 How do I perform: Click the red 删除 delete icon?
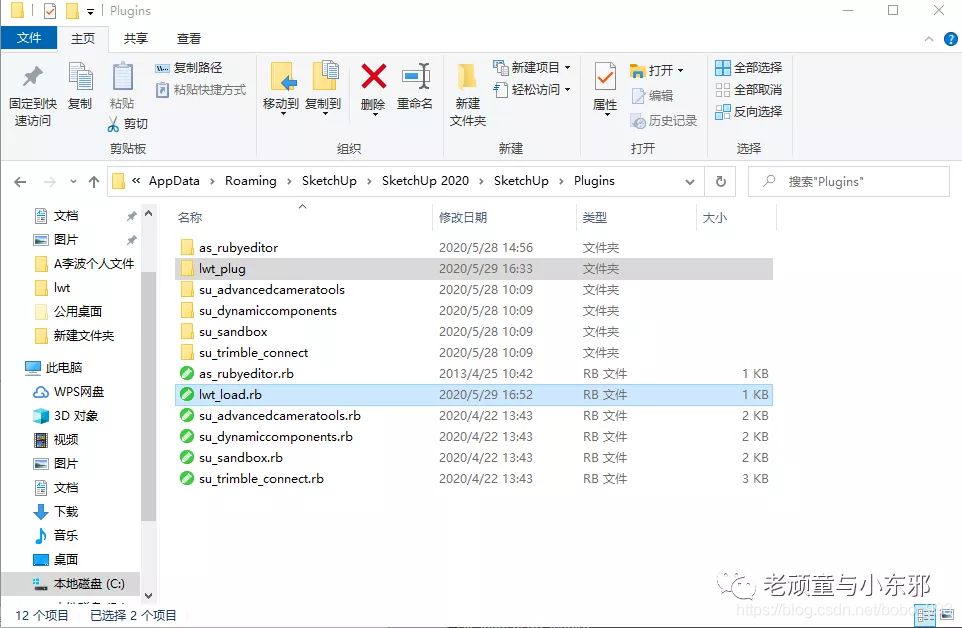point(373,77)
